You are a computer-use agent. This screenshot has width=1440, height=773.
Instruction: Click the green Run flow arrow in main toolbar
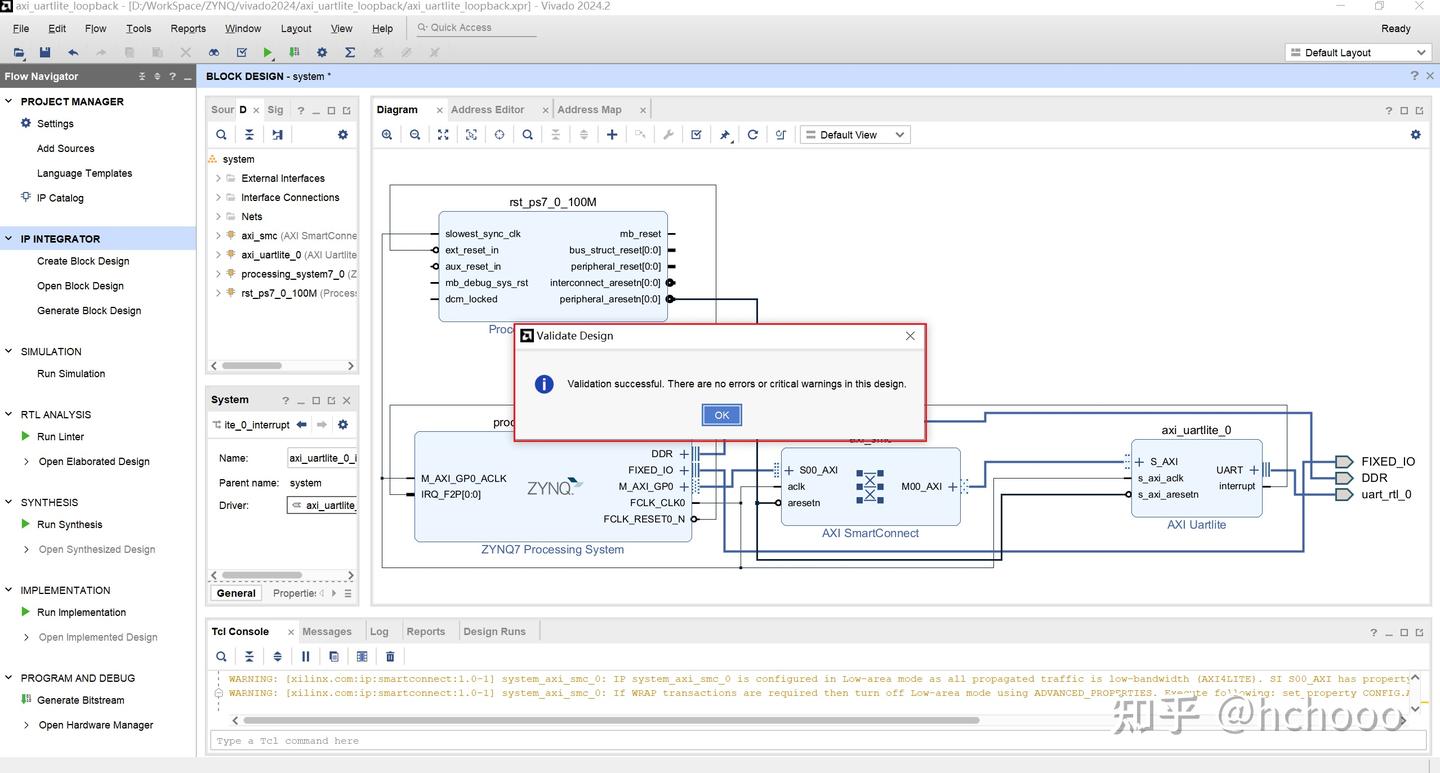(267, 52)
